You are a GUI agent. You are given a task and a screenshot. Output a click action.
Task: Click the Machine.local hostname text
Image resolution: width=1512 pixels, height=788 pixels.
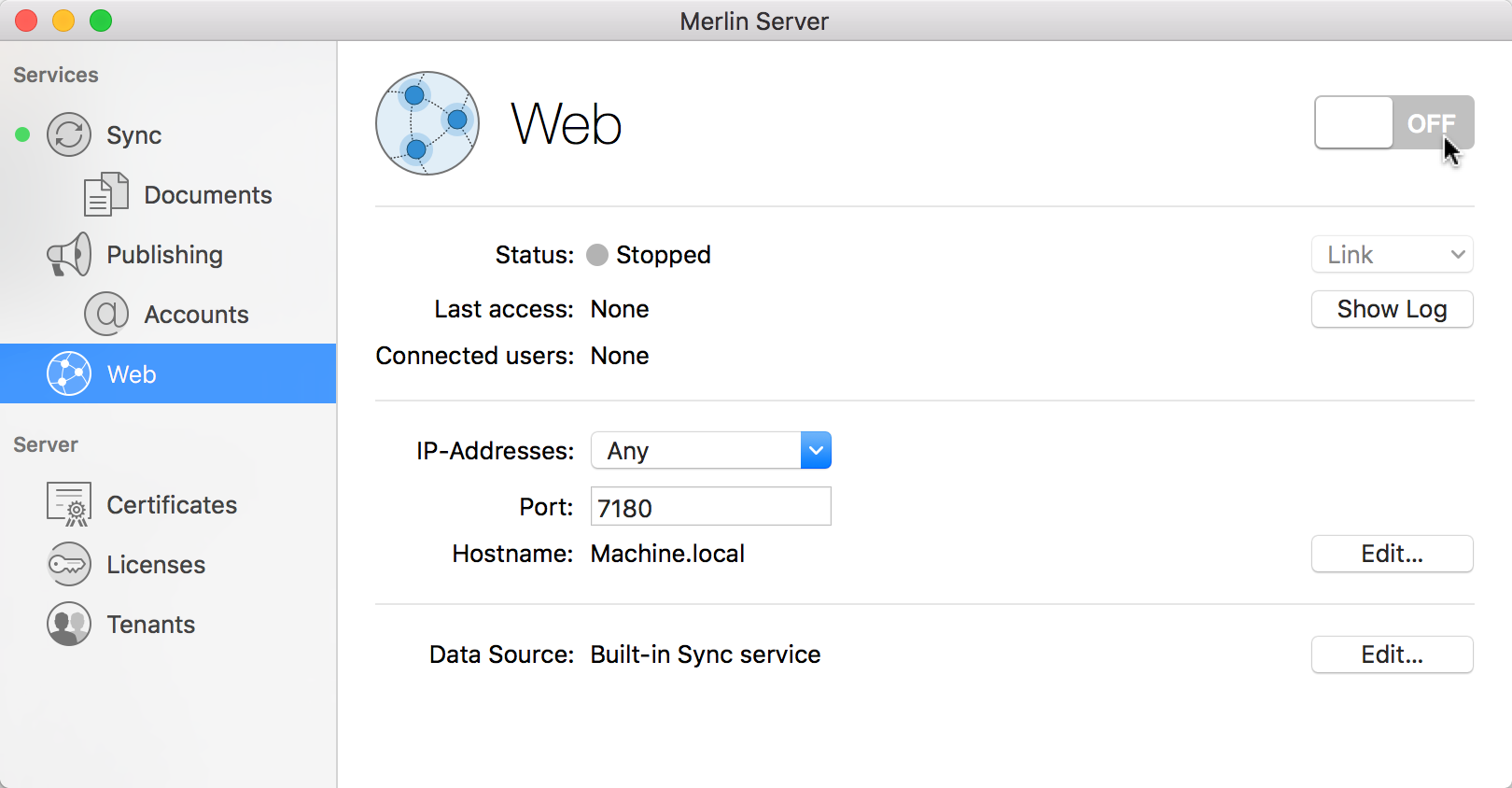pos(667,554)
